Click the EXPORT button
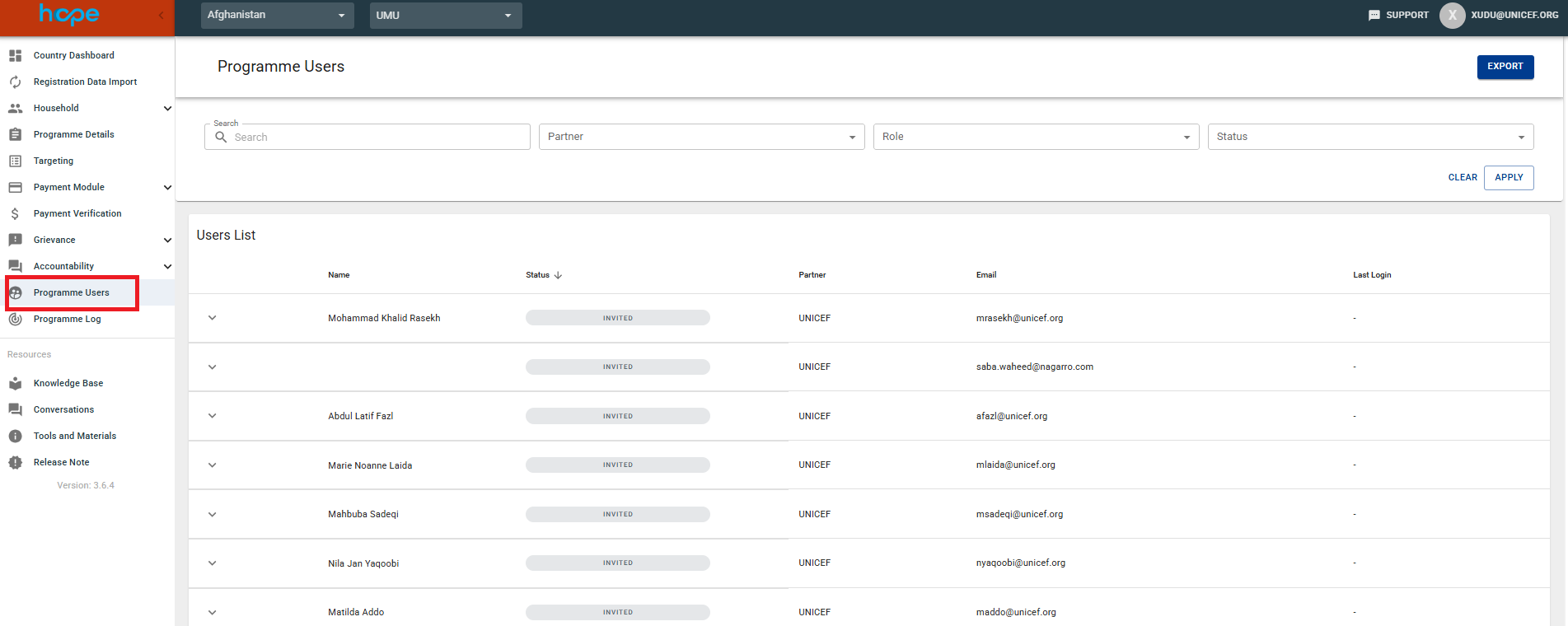1568x626 pixels. pos(1505,66)
